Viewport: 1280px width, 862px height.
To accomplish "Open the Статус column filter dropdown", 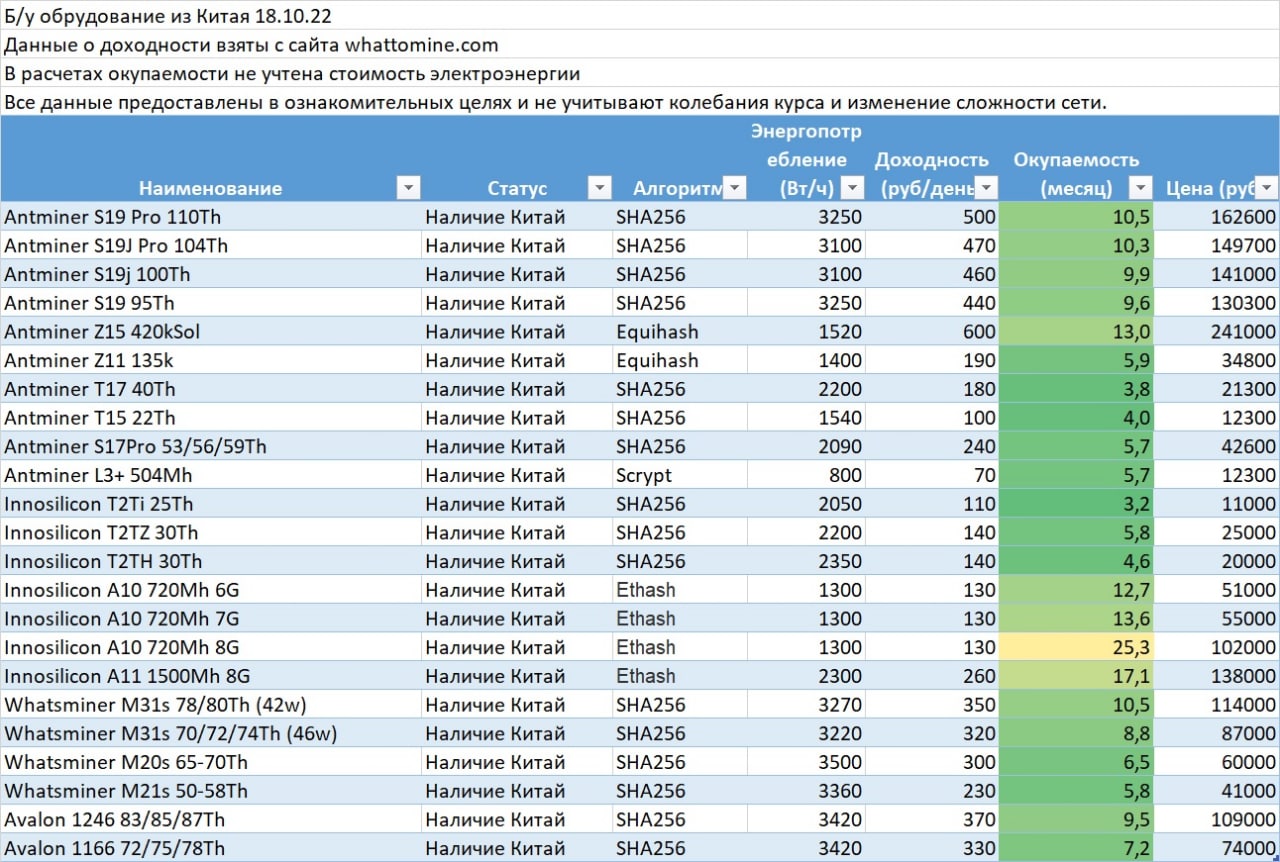I will tap(599, 188).
